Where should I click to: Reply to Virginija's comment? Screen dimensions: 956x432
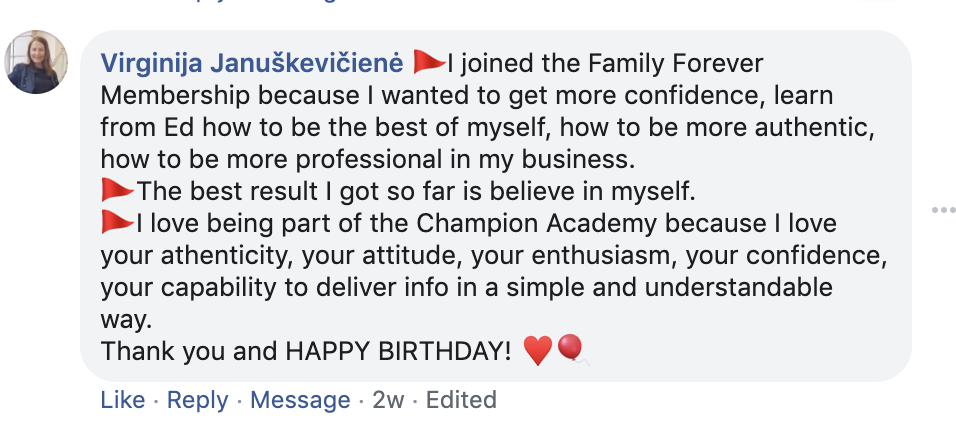pos(197,400)
